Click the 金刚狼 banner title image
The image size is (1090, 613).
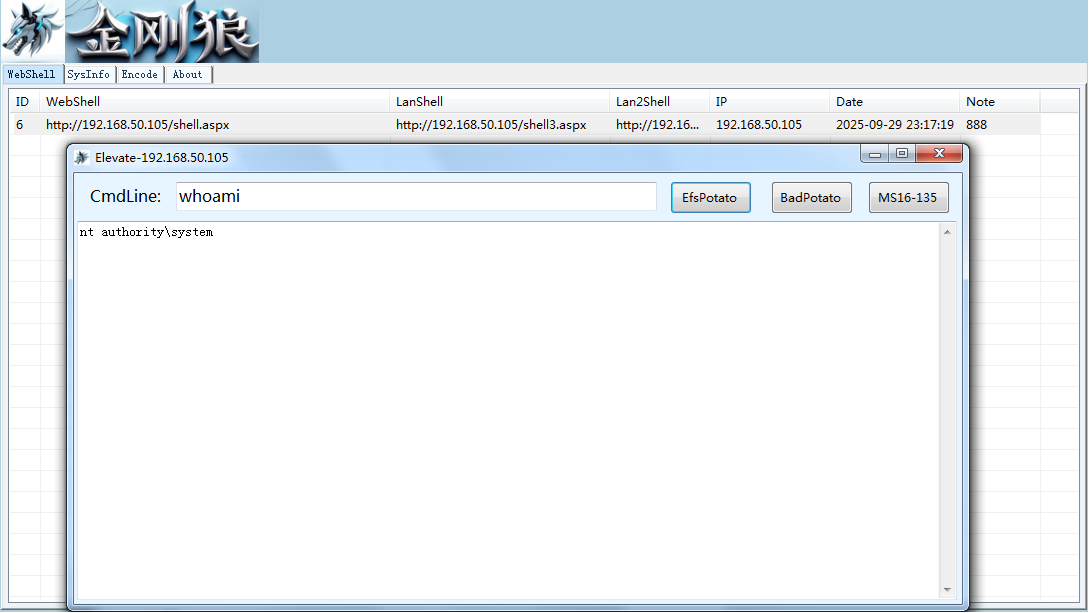click(x=163, y=31)
